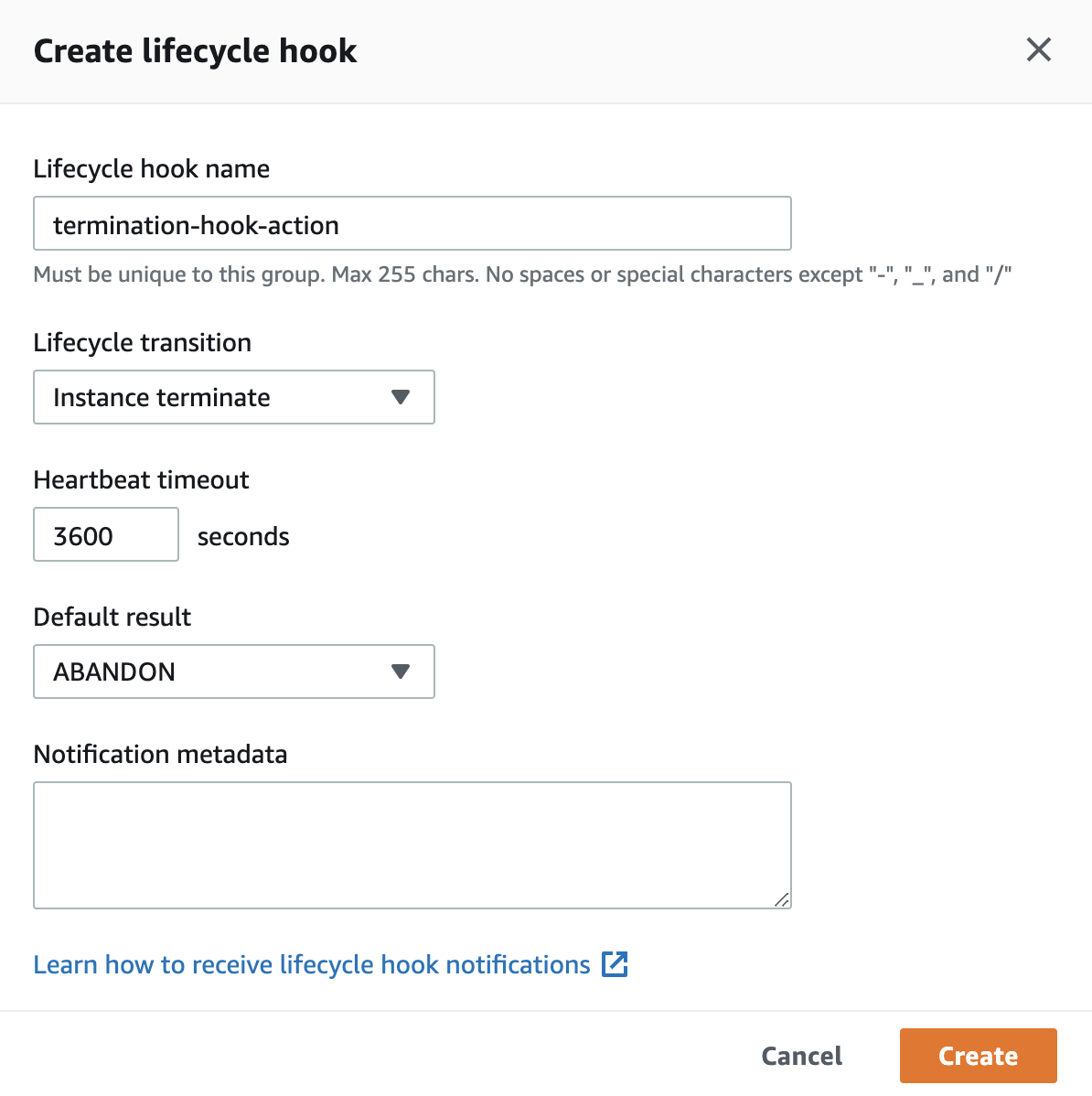
Task: Click the Heartbeat timeout label
Action: tap(141, 480)
